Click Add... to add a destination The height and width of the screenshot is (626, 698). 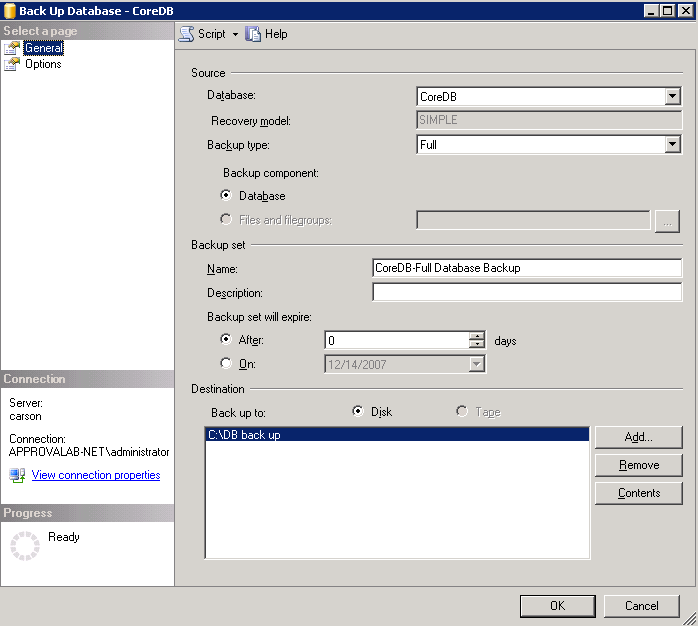pyautogui.click(x=638, y=437)
